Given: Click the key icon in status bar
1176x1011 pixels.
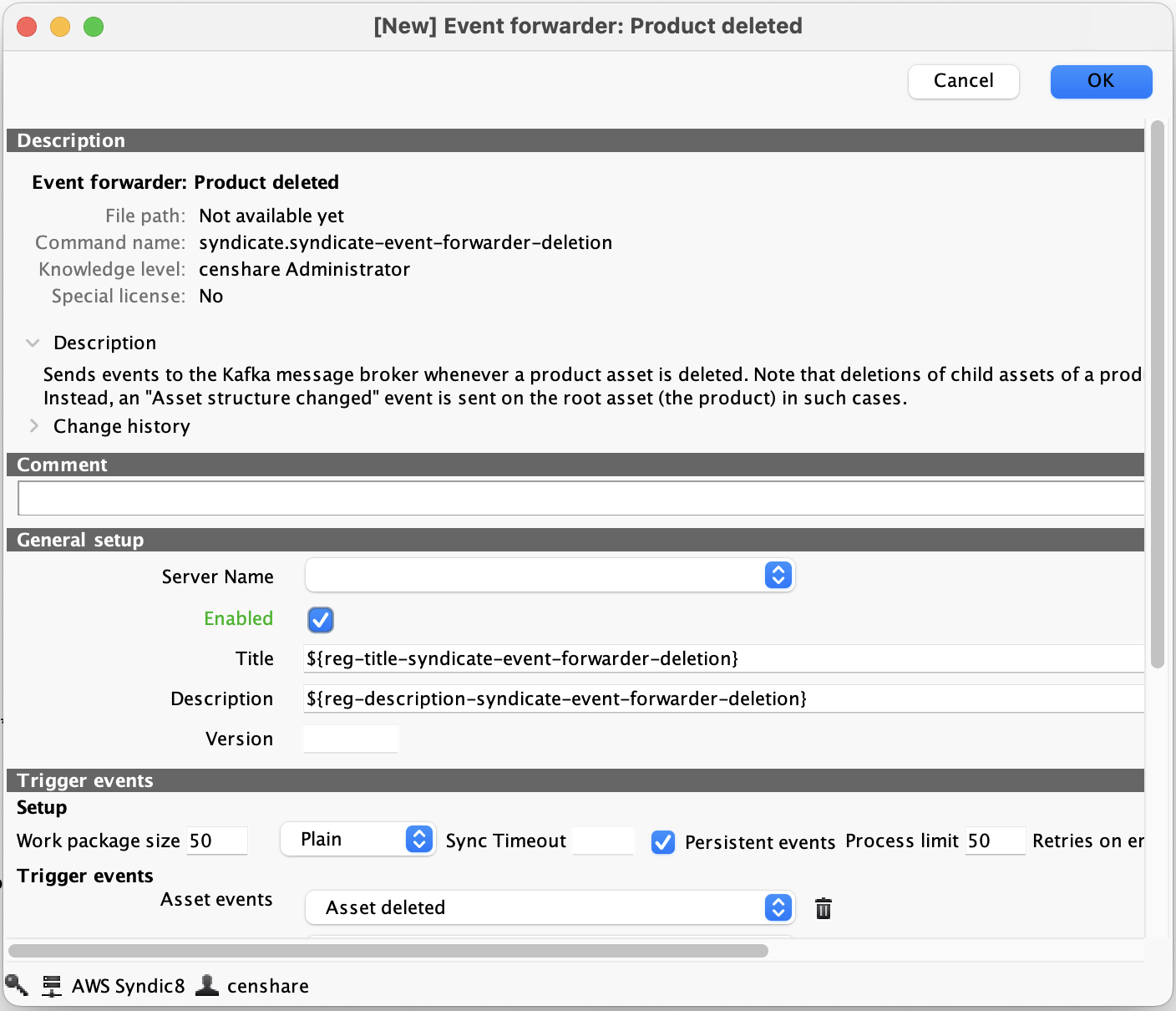Looking at the screenshot, I should coord(17,986).
